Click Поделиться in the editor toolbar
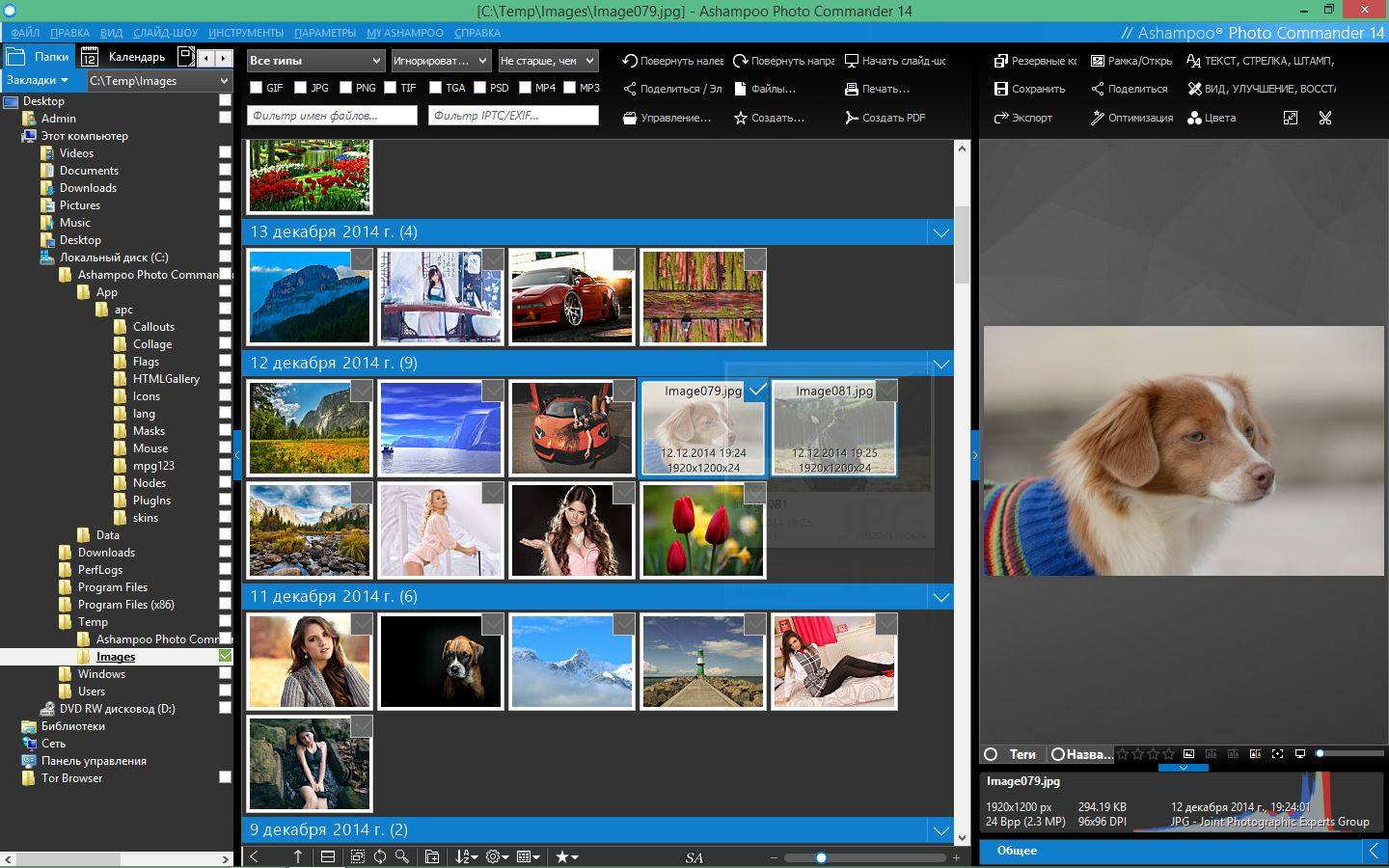 (1129, 89)
